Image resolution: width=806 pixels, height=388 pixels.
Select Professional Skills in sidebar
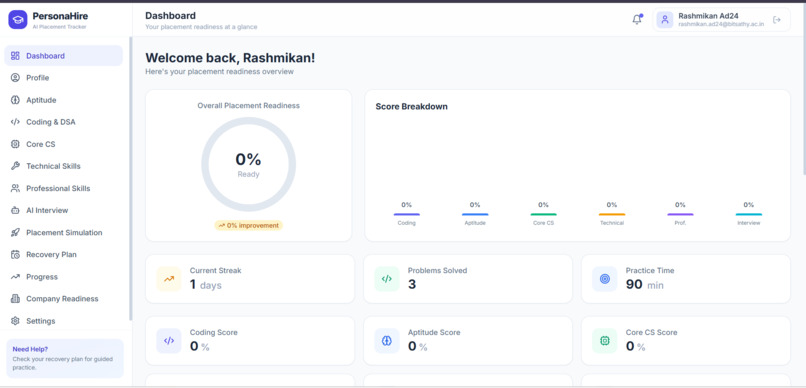pos(63,188)
